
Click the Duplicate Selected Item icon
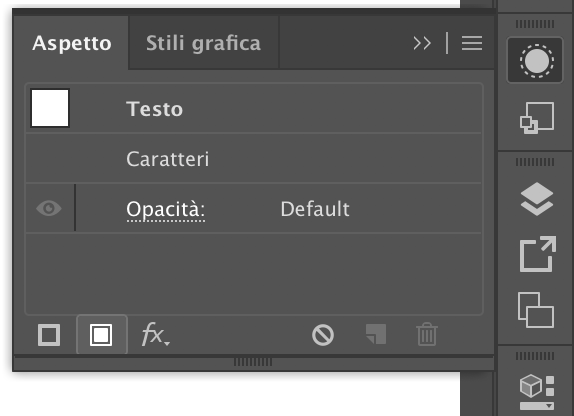click(x=376, y=334)
